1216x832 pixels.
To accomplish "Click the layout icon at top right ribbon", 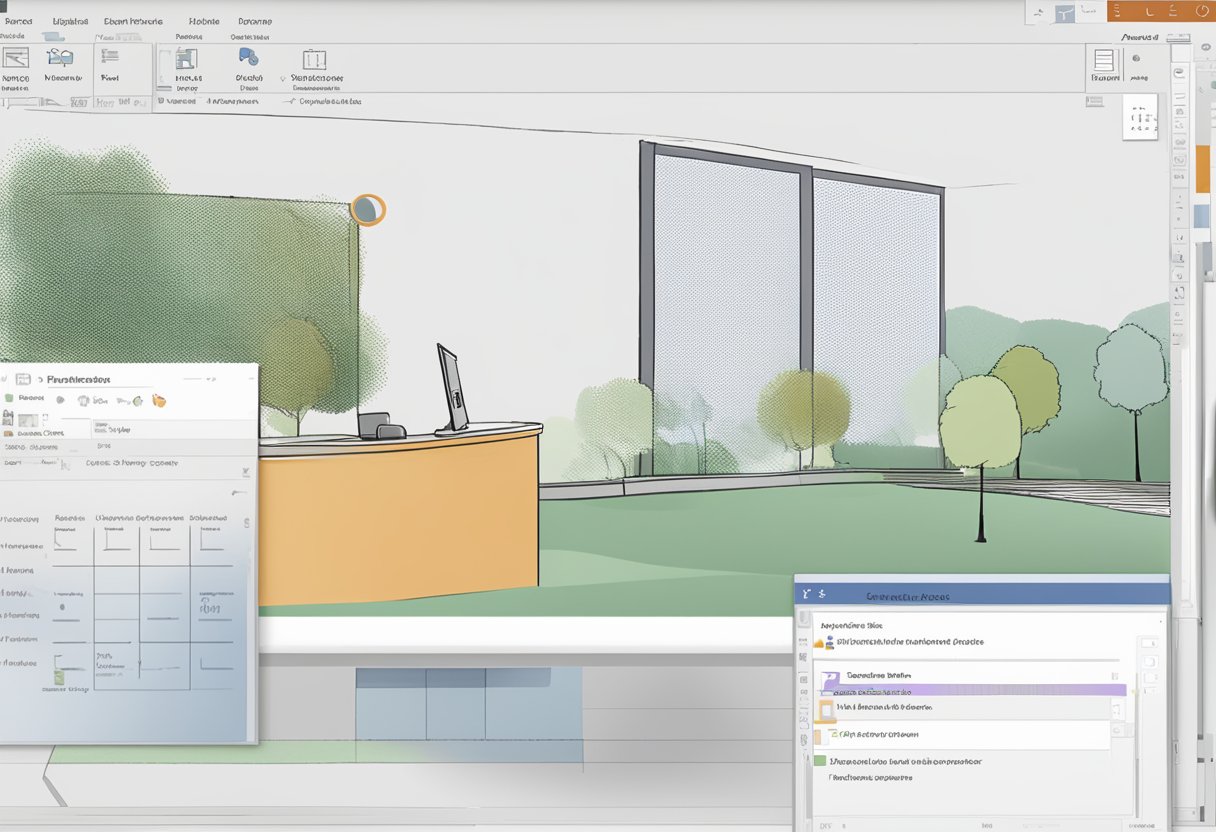I will point(1103,59).
